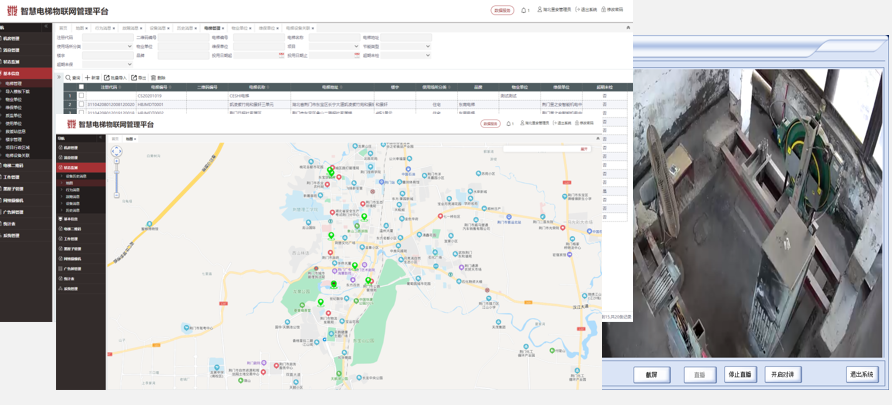The width and height of the screenshot is (892, 405).
Task: Click the map pan compass control
Action: tap(117, 152)
